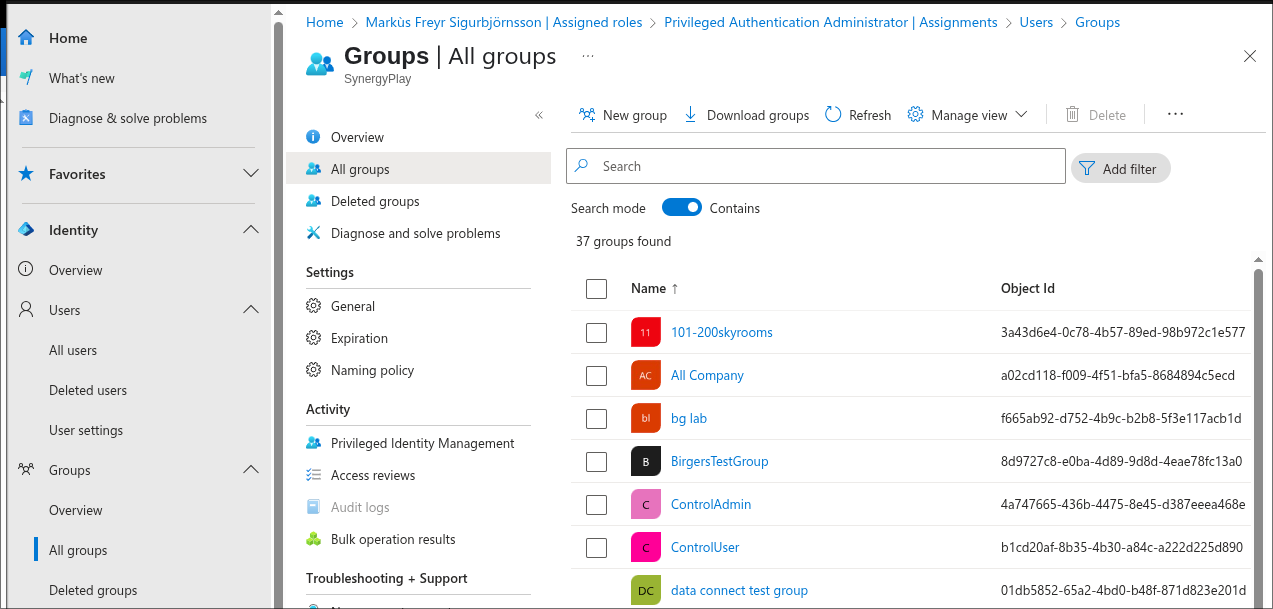The image size is (1273, 609).
Task: Click Diagnose & solve problems wrench icon
Action: [27, 118]
